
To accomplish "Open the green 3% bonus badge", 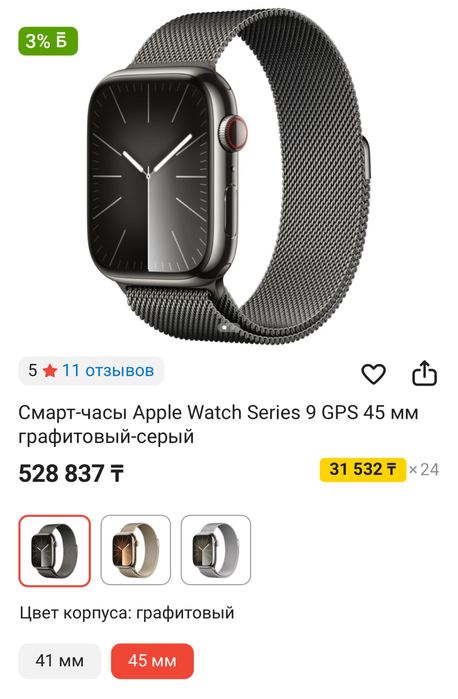I will (48, 41).
